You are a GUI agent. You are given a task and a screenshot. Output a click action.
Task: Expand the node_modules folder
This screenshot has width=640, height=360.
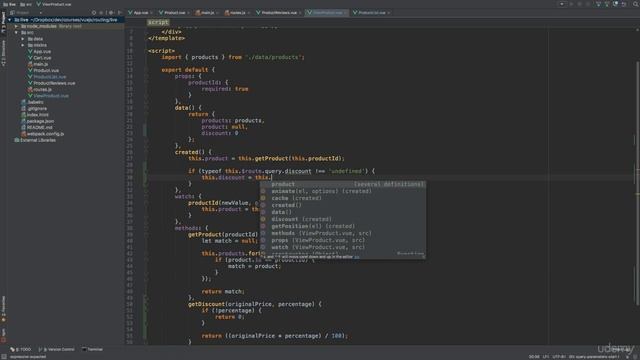16,26
